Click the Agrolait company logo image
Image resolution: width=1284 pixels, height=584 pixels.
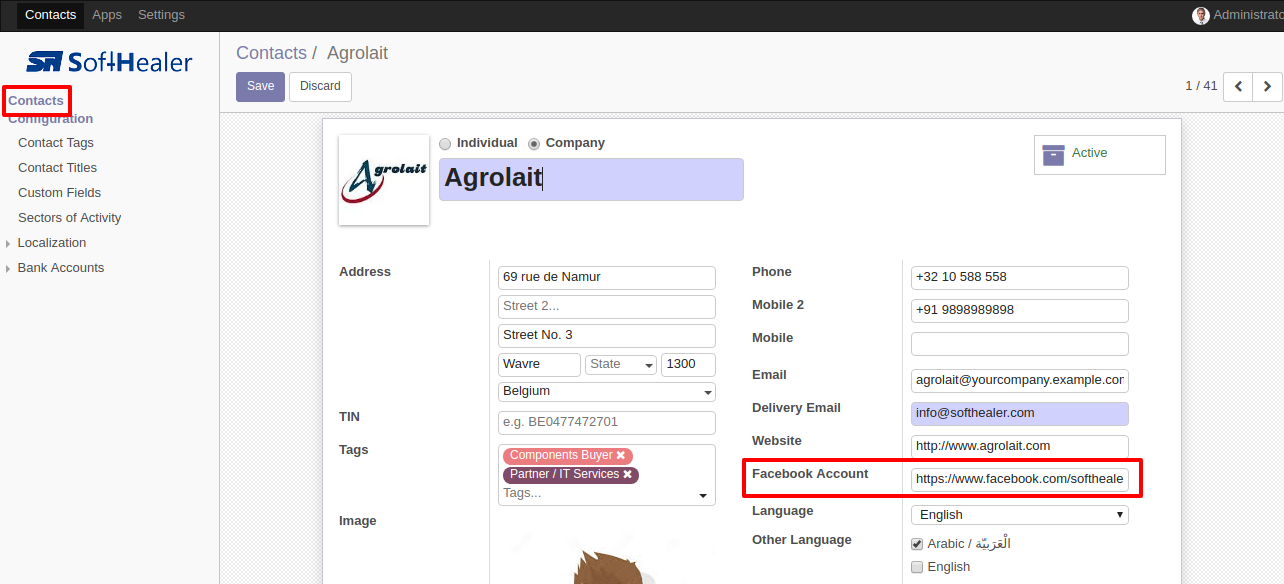point(384,180)
